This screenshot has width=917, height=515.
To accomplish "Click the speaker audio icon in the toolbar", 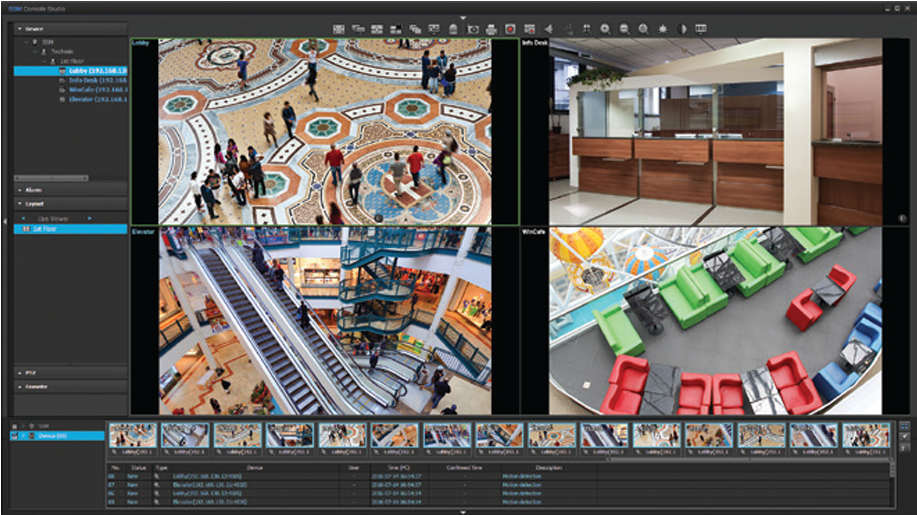I will point(548,29).
